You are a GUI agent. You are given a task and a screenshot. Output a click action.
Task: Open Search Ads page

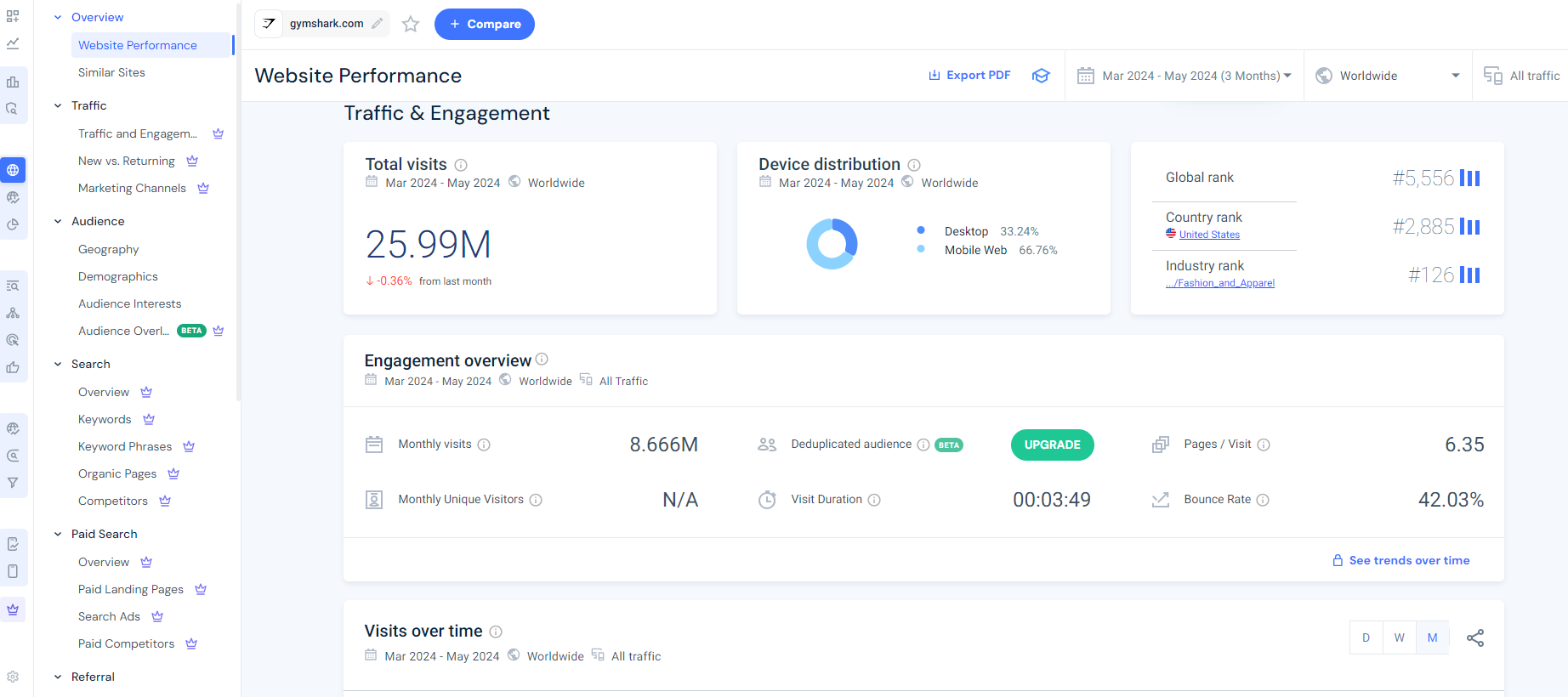109,616
